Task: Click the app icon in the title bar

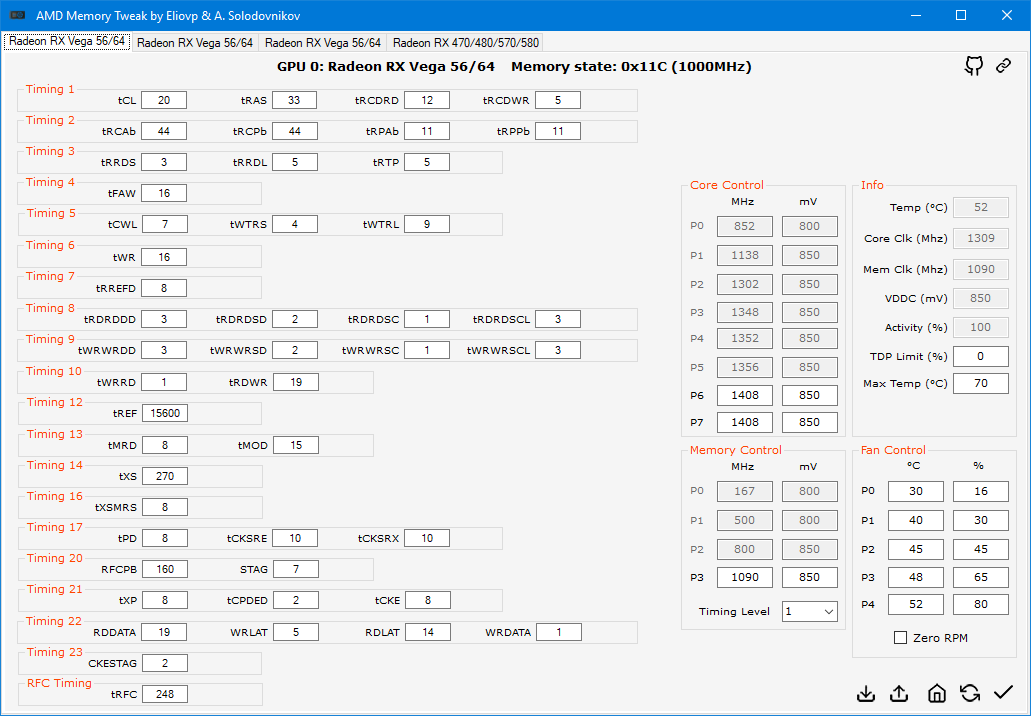Action: point(18,15)
